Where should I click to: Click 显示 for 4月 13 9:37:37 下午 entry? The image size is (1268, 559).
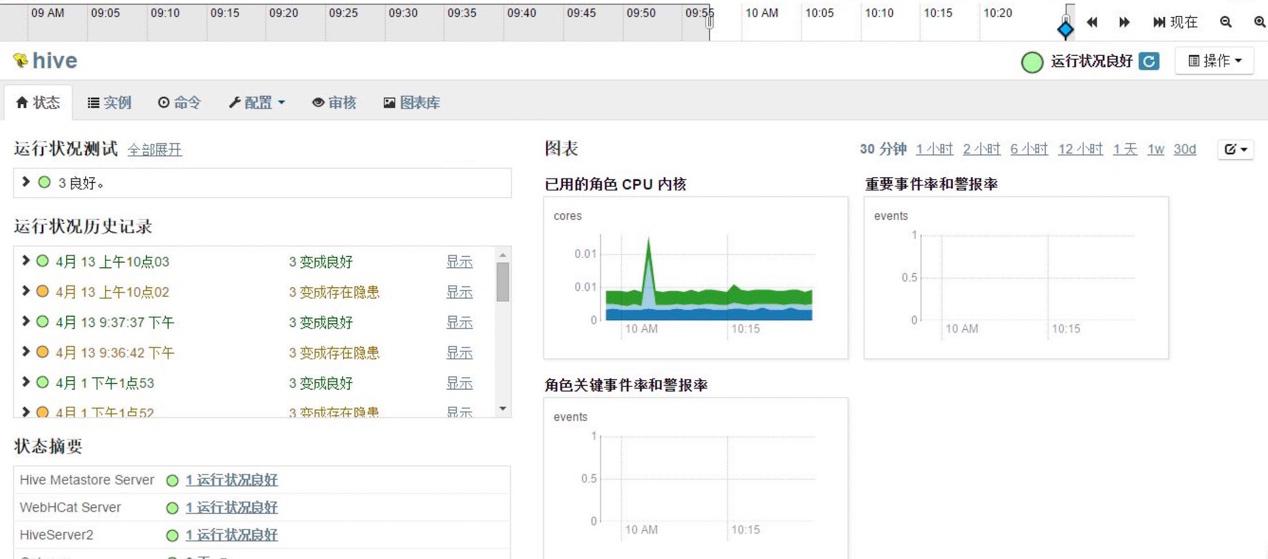[459, 322]
